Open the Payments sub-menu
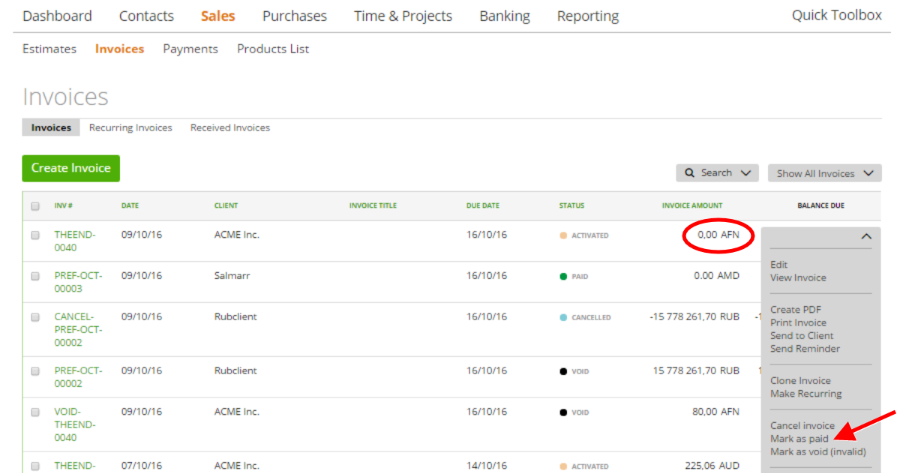The height and width of the screenshot is (473, 918). point(190,49)
